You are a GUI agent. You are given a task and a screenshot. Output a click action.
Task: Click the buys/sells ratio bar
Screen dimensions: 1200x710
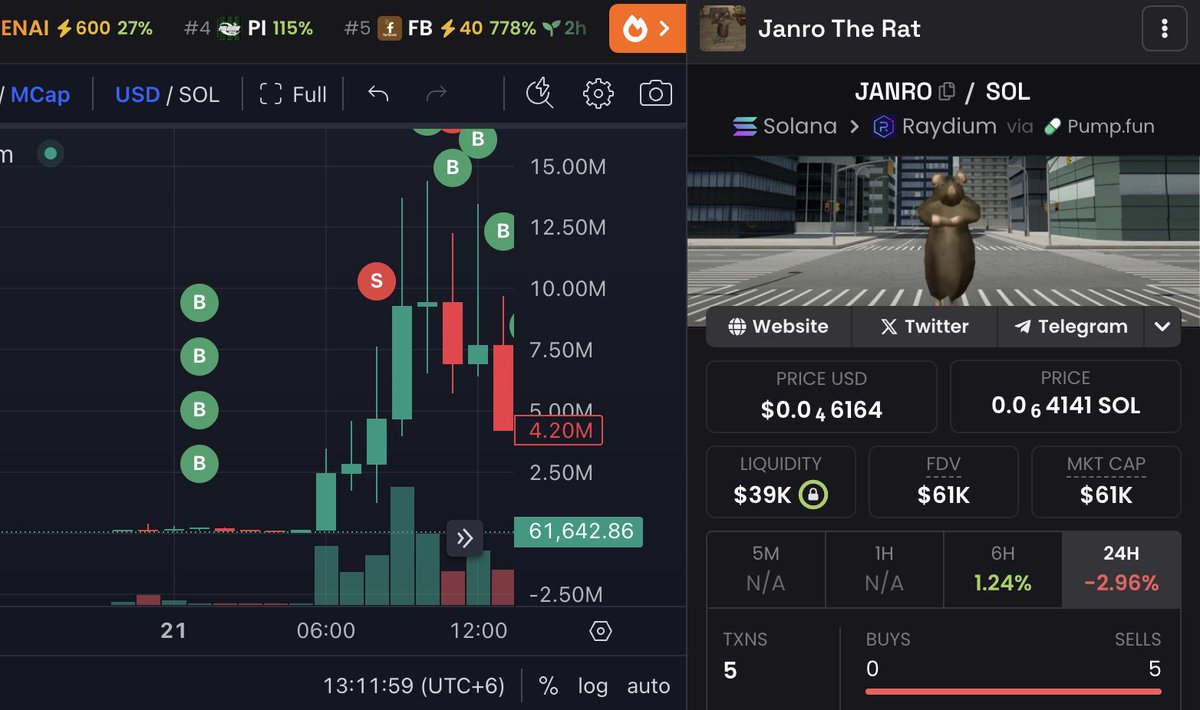(1013, 690)
